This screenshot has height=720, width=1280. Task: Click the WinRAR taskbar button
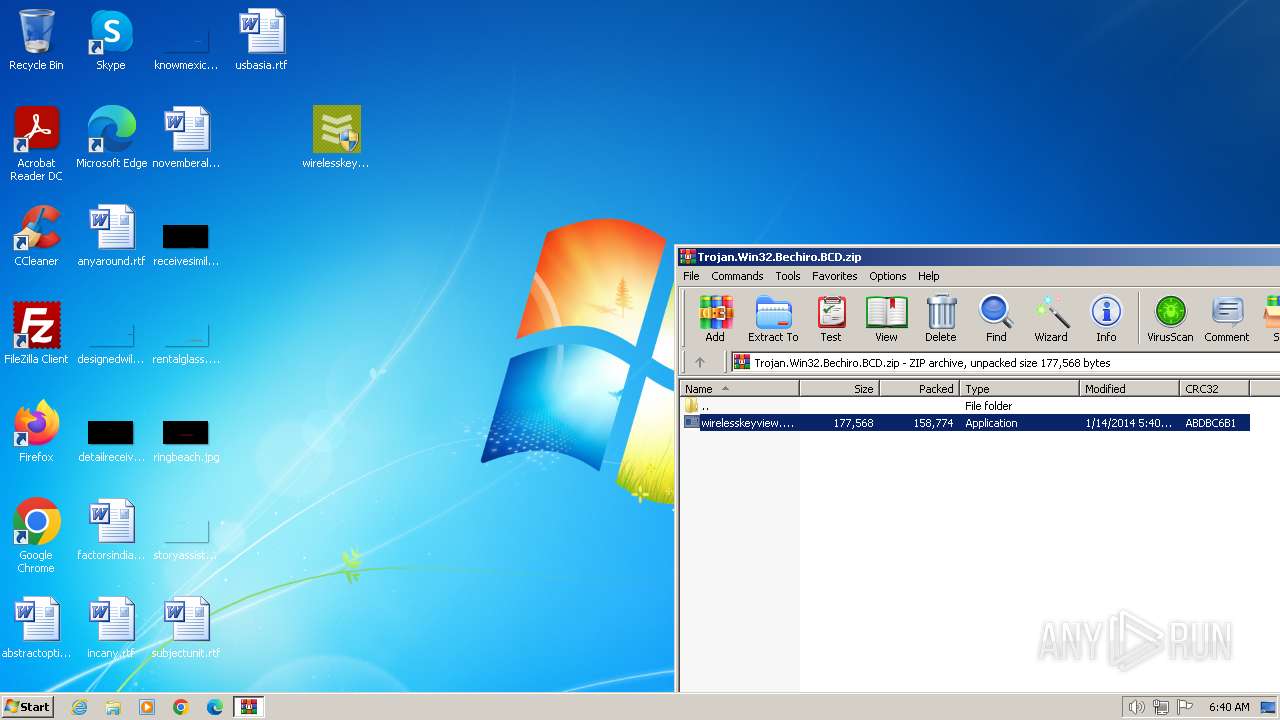tap(248, 707)
